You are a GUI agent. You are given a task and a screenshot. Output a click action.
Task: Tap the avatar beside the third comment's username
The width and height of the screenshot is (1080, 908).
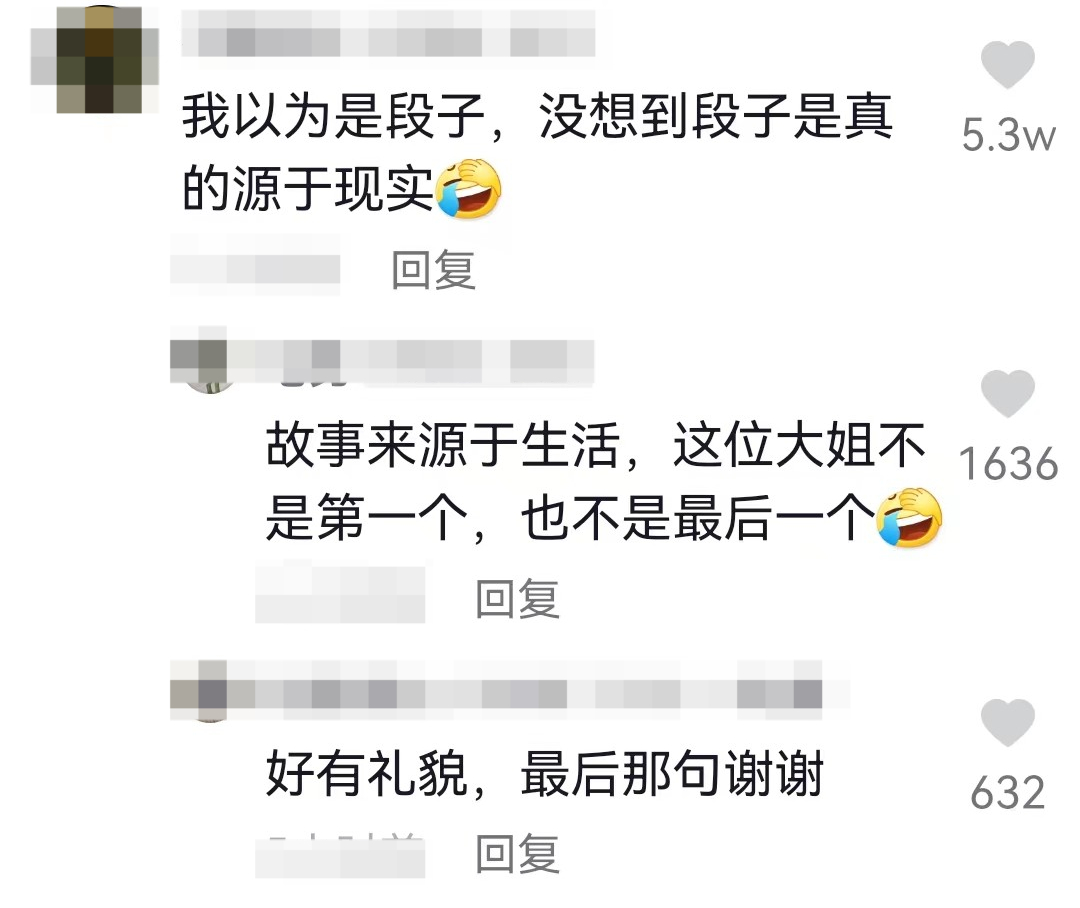198,691
